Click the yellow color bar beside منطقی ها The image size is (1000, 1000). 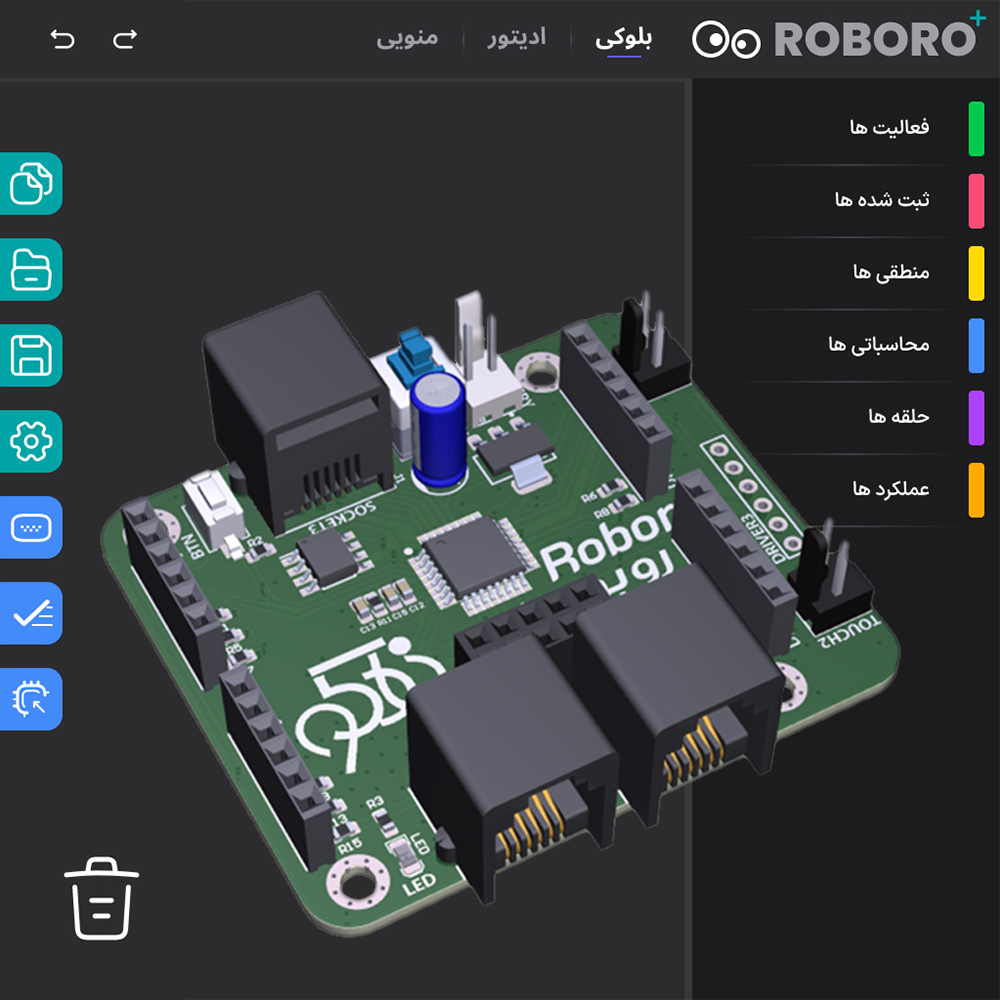point(976,273)
